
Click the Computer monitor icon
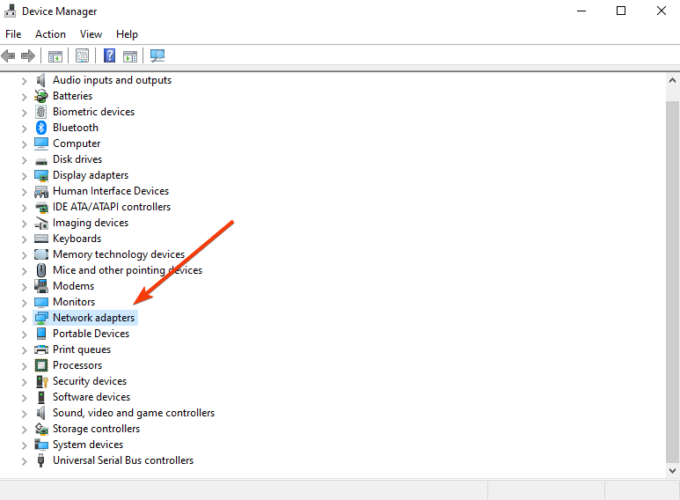coord(41,144)
